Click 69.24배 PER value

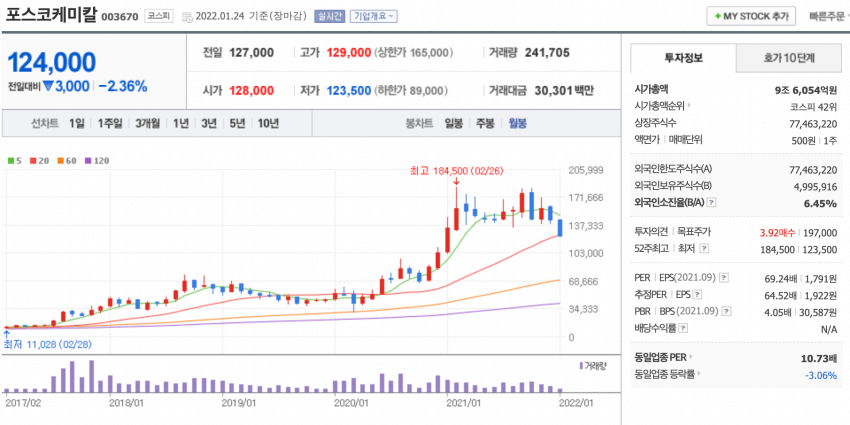pos(781,279)
